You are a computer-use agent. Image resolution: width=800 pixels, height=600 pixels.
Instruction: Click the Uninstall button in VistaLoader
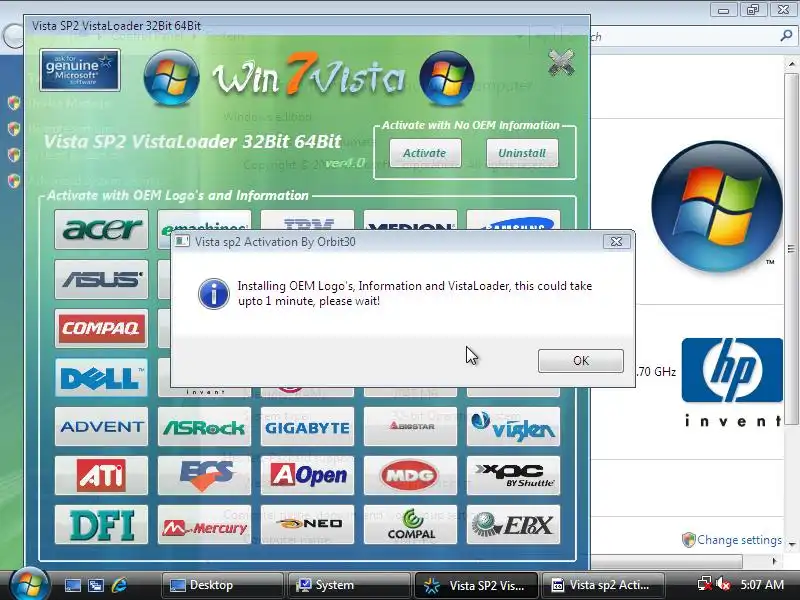coord(522,153)
